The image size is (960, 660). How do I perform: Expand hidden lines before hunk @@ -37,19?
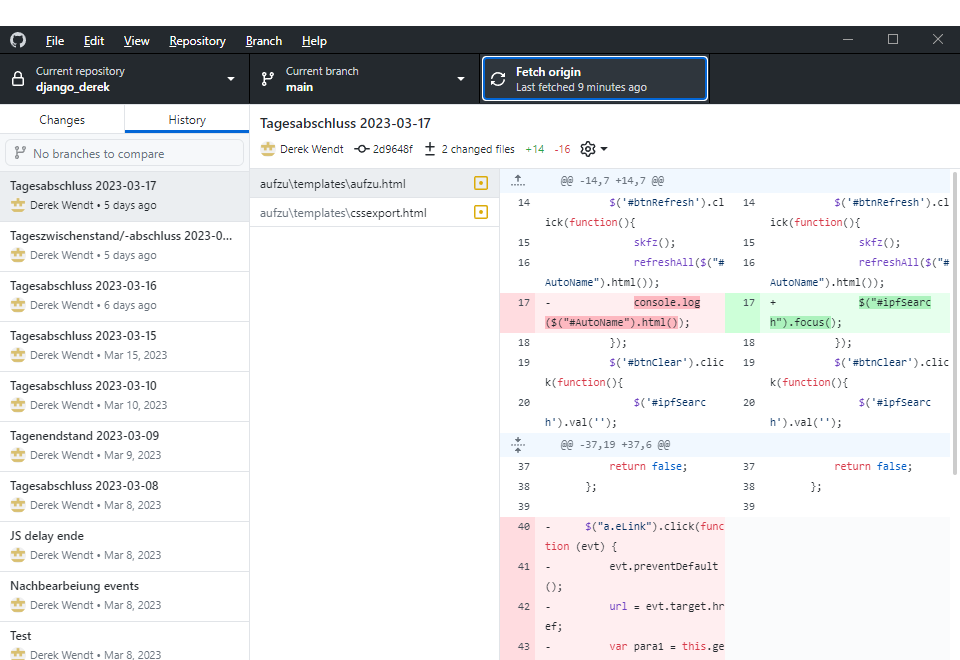pyautogui.click(x=518, y=445)
